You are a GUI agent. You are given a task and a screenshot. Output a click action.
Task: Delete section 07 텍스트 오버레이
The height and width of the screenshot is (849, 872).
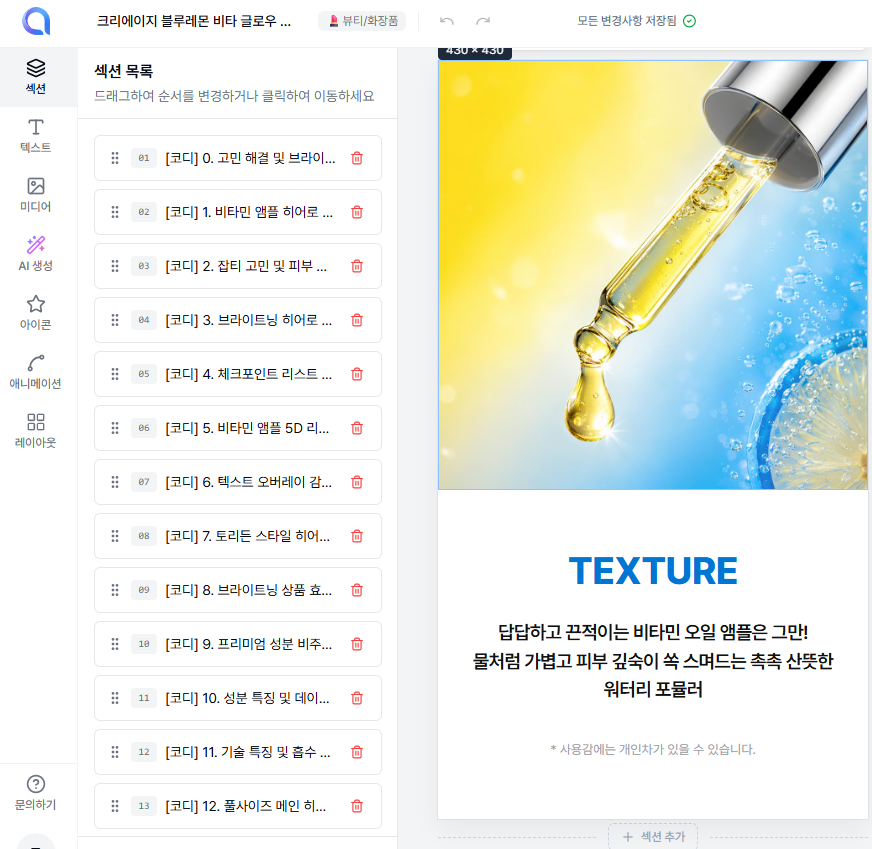click(x=357, y=481)
